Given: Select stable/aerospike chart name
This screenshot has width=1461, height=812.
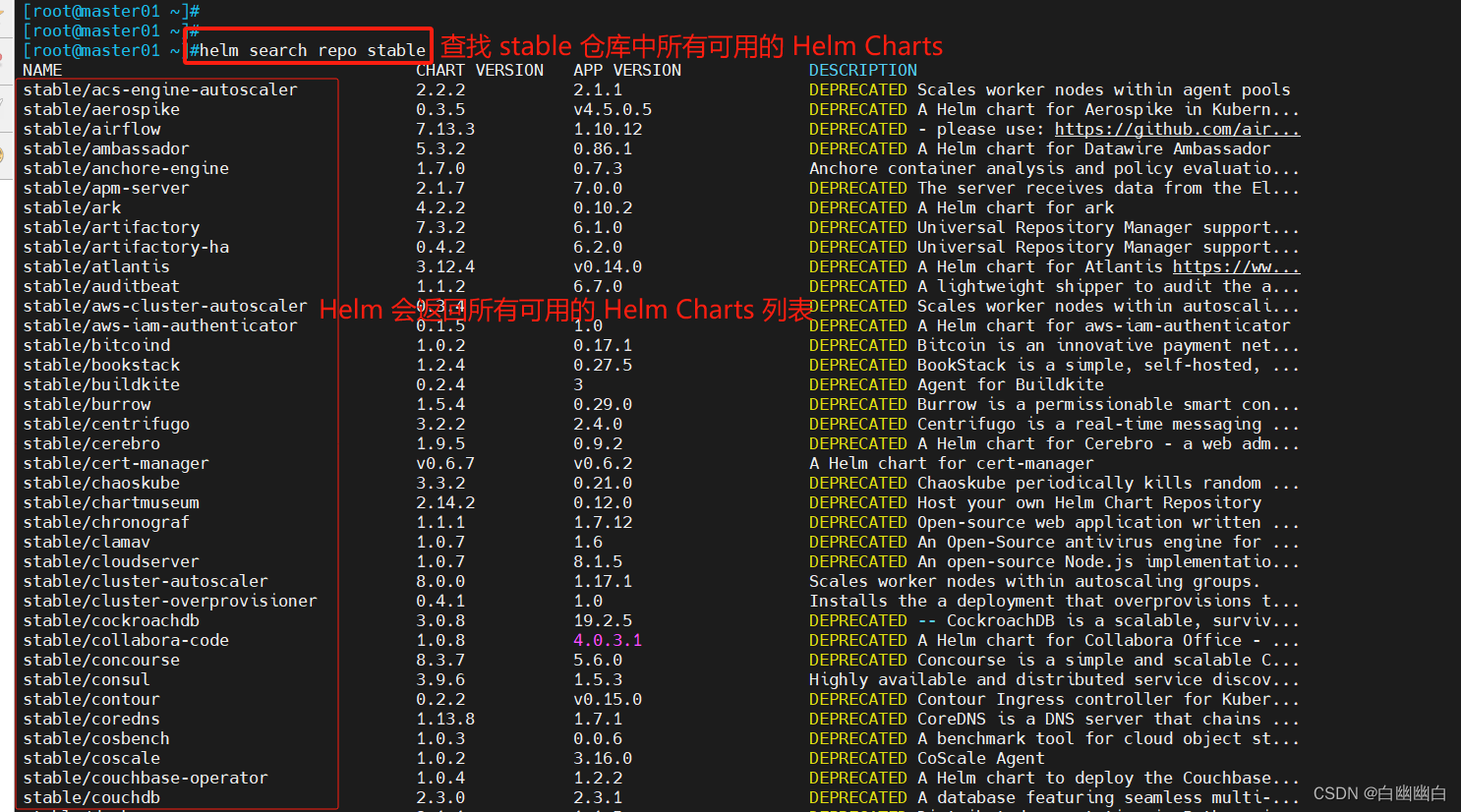Looking at the screenshot, I should point(101,109).
